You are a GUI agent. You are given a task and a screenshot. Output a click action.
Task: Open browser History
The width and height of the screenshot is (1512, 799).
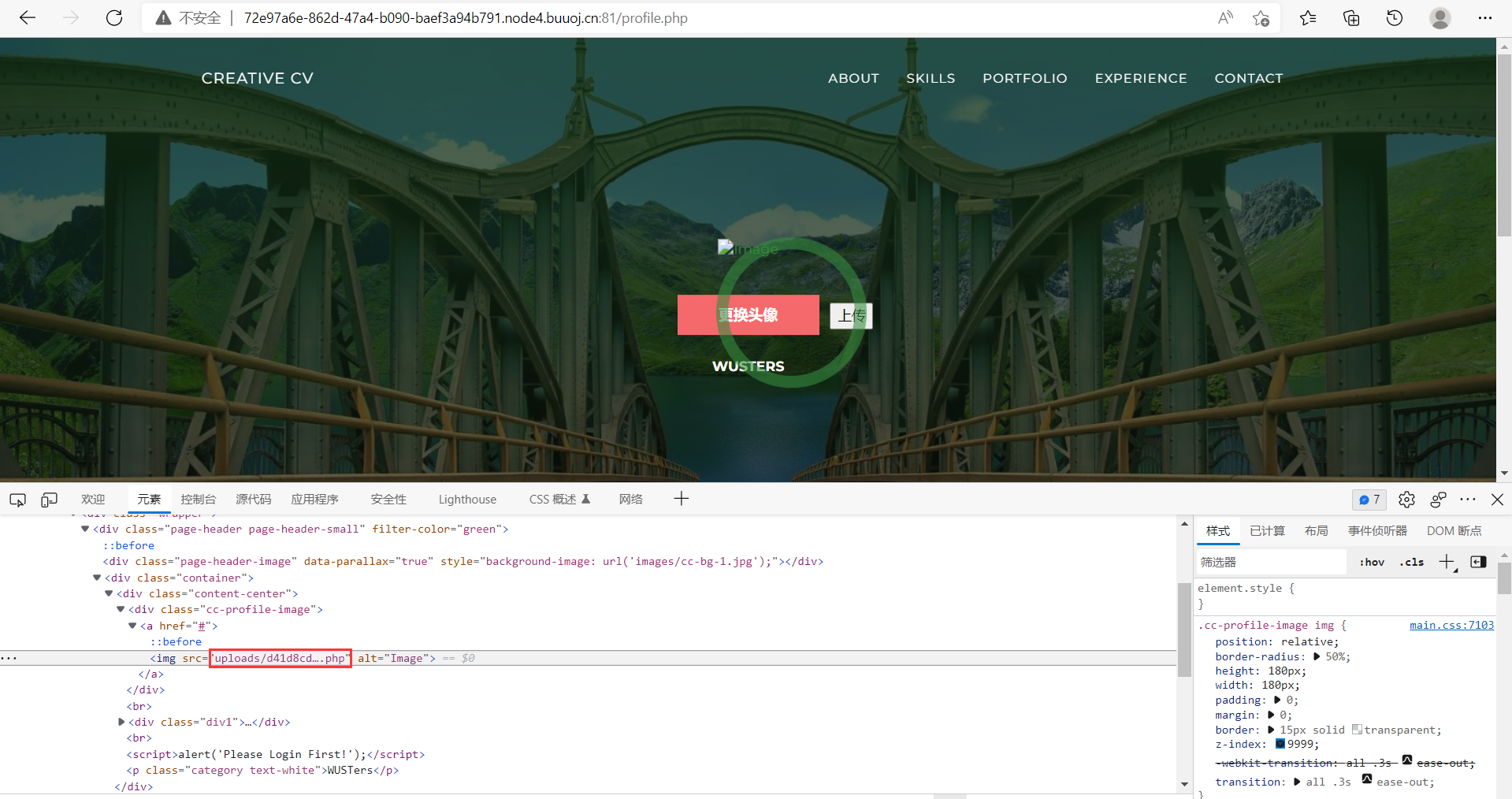point(1395,18)
